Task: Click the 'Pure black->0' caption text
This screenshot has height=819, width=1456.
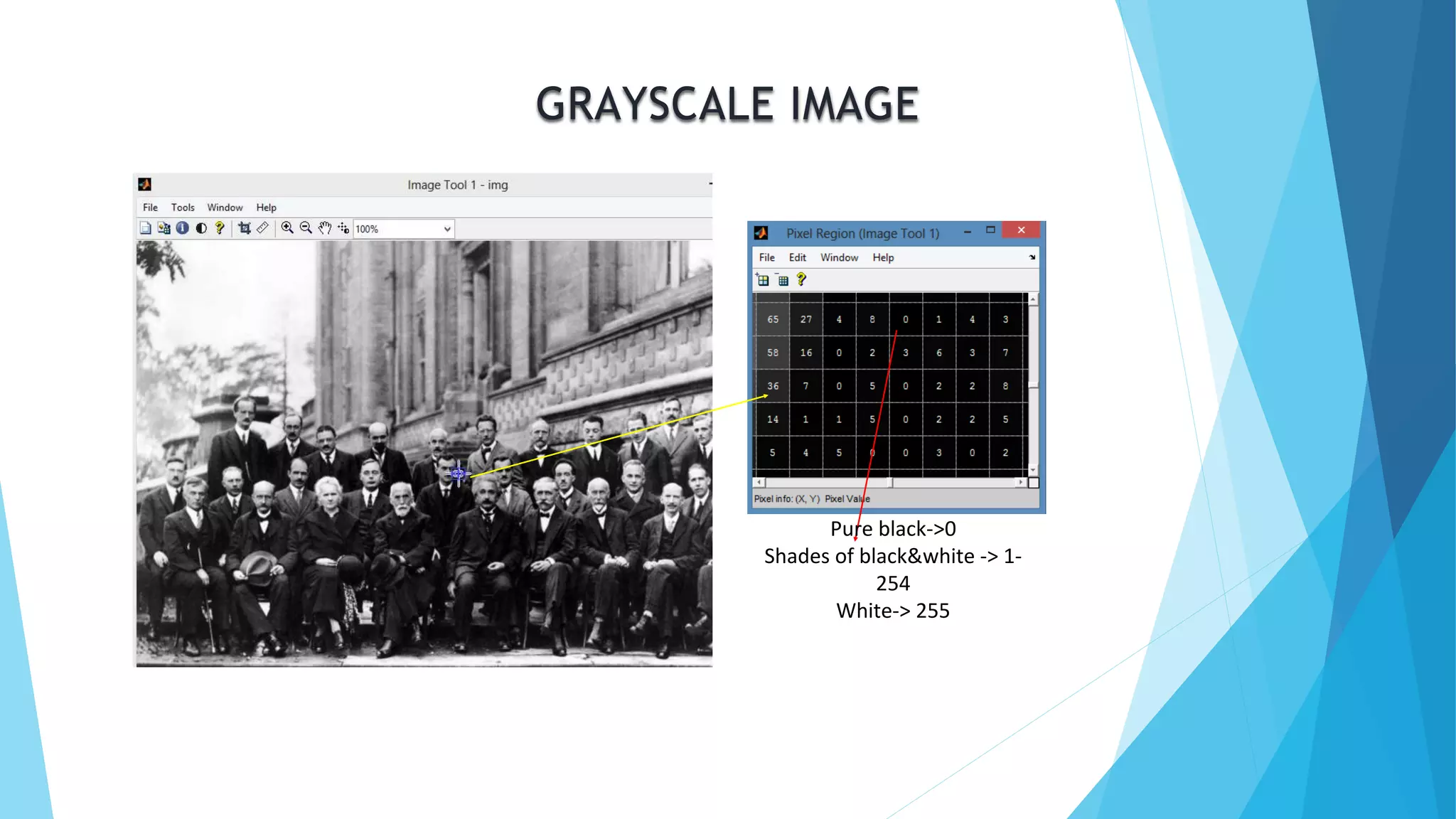Action: click(893, 529)
